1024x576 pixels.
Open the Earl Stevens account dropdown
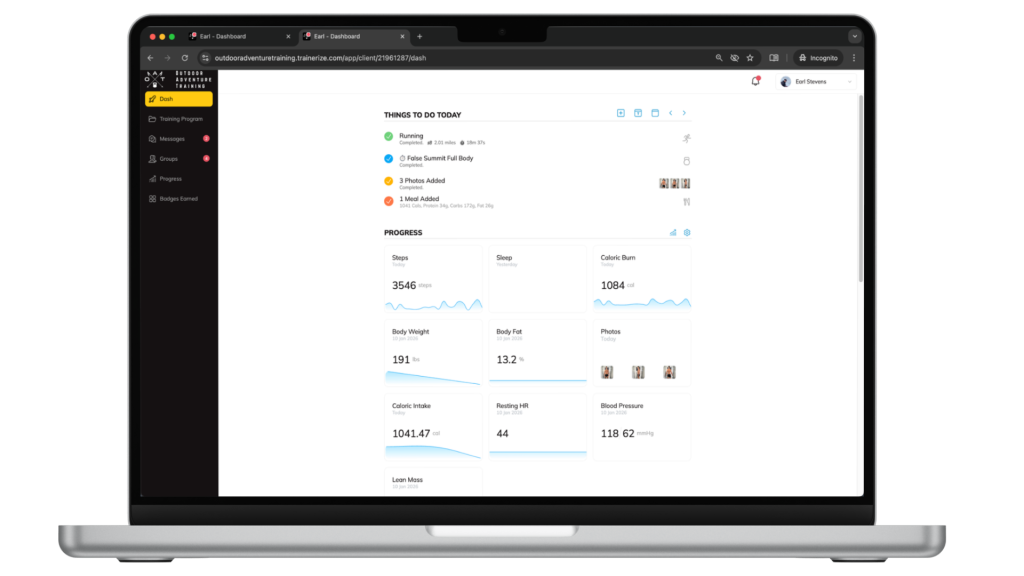pos(817,82)
